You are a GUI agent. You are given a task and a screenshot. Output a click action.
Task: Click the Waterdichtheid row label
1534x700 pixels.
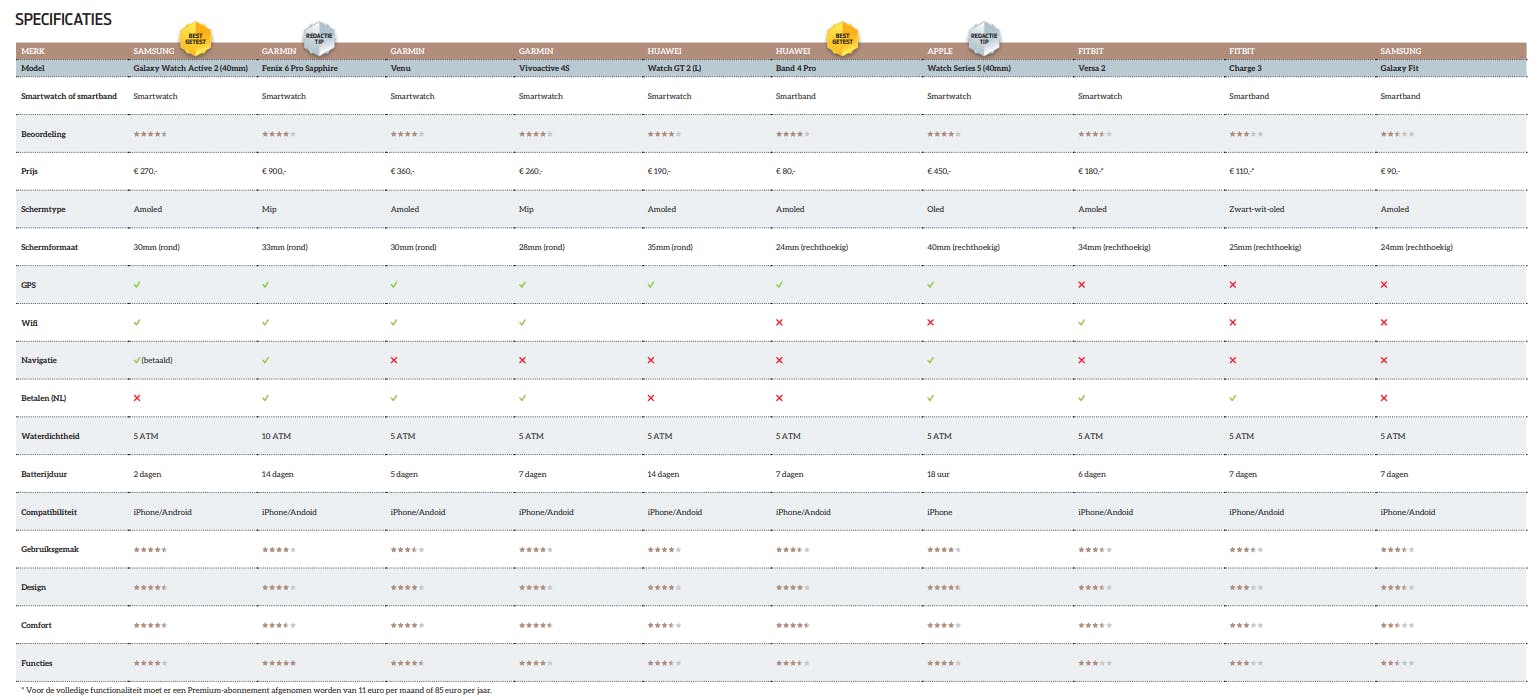click(49, 436)
